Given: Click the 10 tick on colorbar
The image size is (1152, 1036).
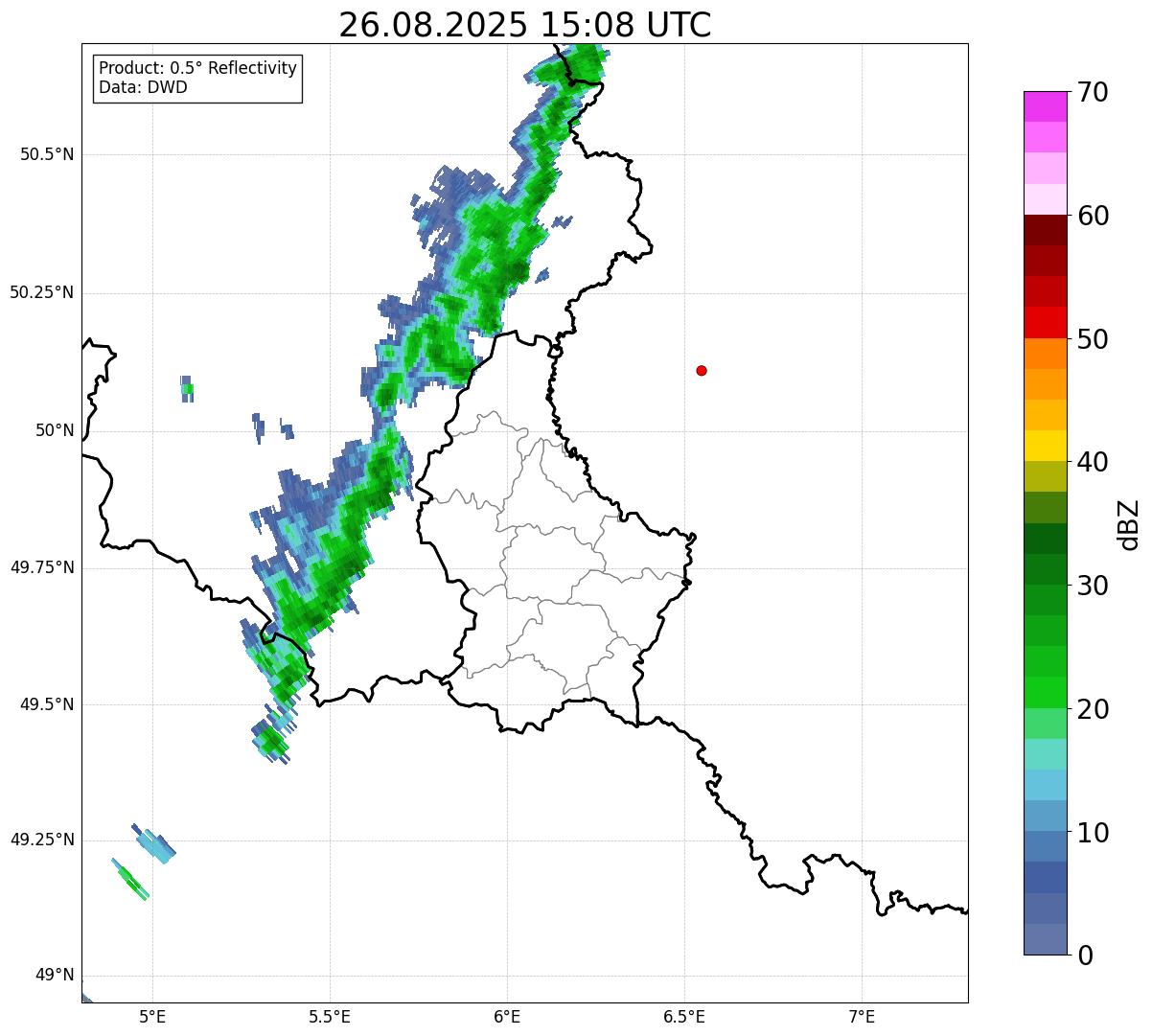Looking at the screenshot, I should tap(1093, 832).
